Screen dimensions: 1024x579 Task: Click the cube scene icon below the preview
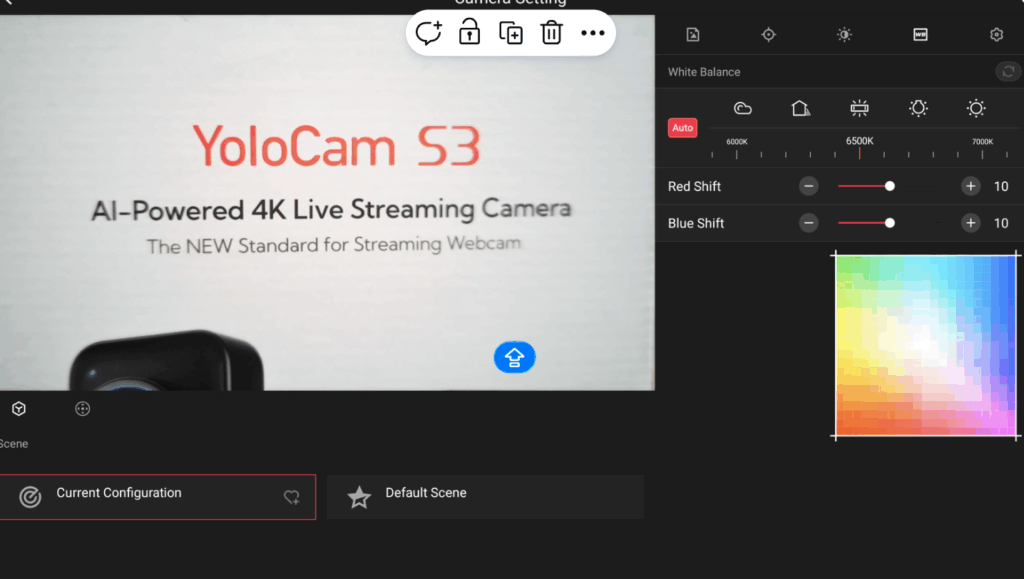[x=19, y=409]
